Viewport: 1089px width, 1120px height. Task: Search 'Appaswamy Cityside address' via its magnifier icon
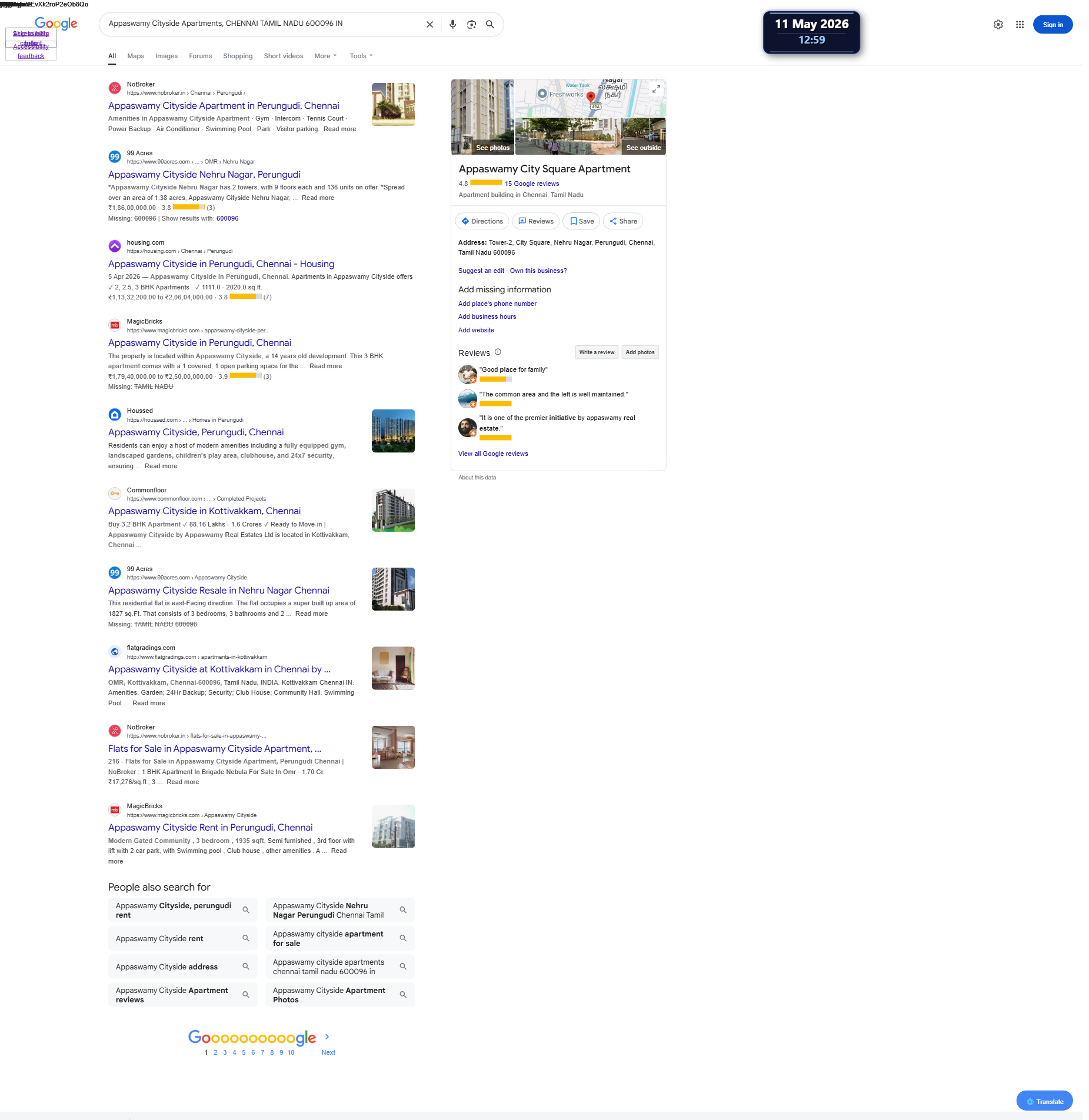(x=246, y=966)
